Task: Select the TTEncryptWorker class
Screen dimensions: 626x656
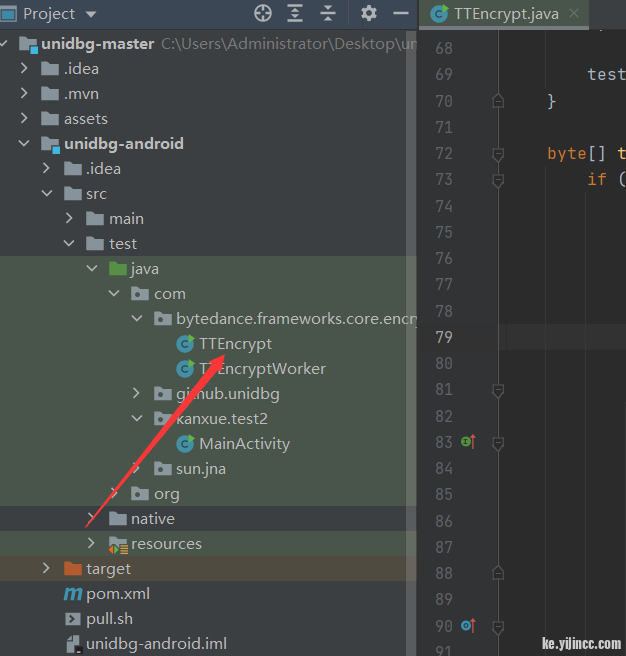Action: [x=262, y=369]
